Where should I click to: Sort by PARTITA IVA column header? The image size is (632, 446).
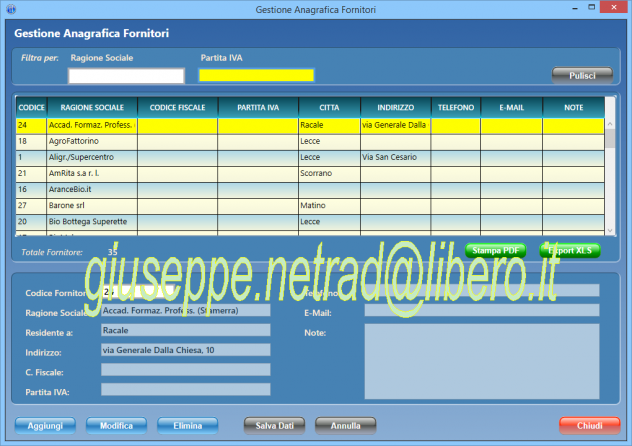pyautogui.click(x=258, y=108)
